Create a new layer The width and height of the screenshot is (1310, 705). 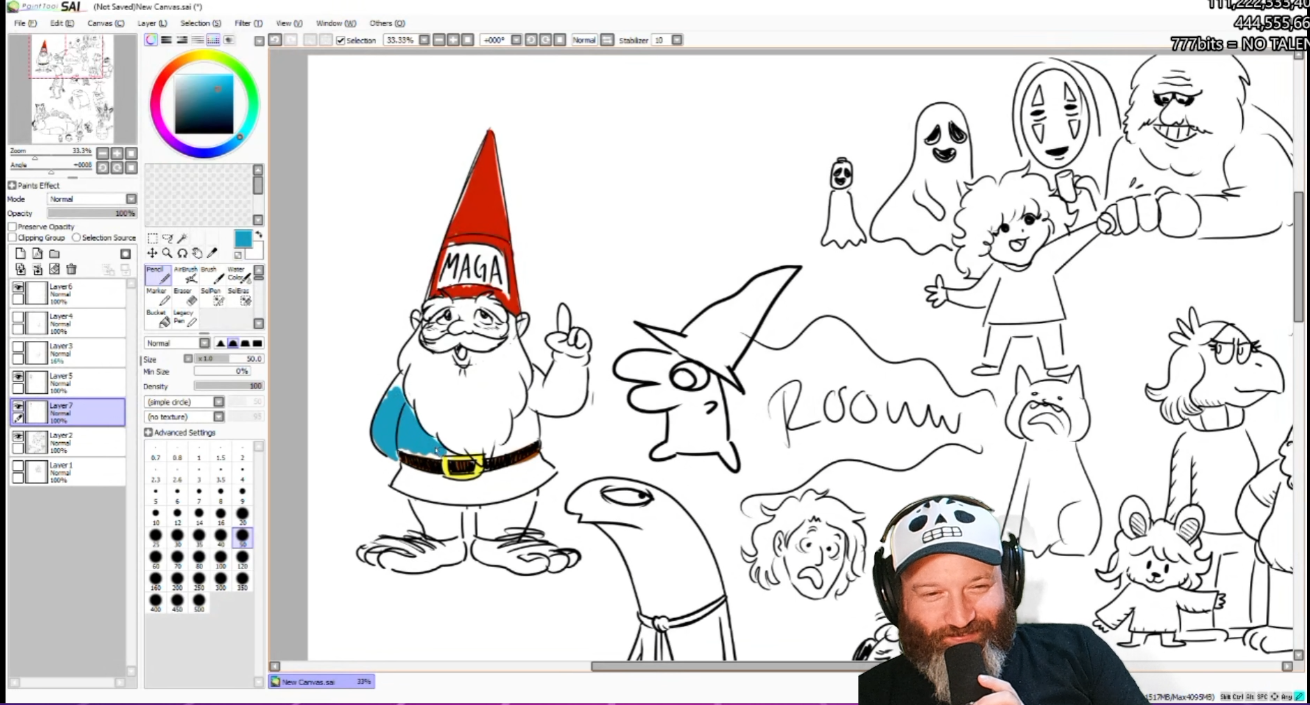point(20,254)
